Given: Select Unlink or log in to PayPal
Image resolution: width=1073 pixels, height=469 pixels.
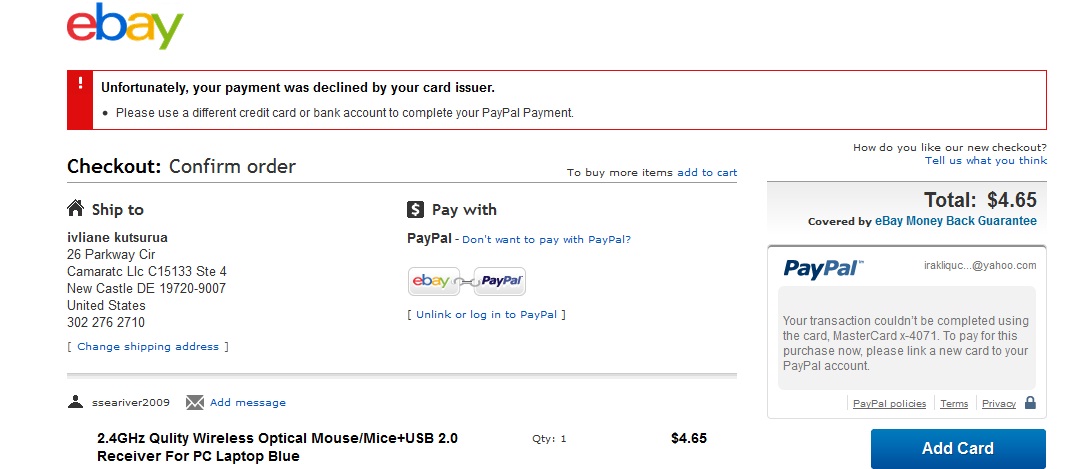Looking at the screenshot, I should (487, 315).
